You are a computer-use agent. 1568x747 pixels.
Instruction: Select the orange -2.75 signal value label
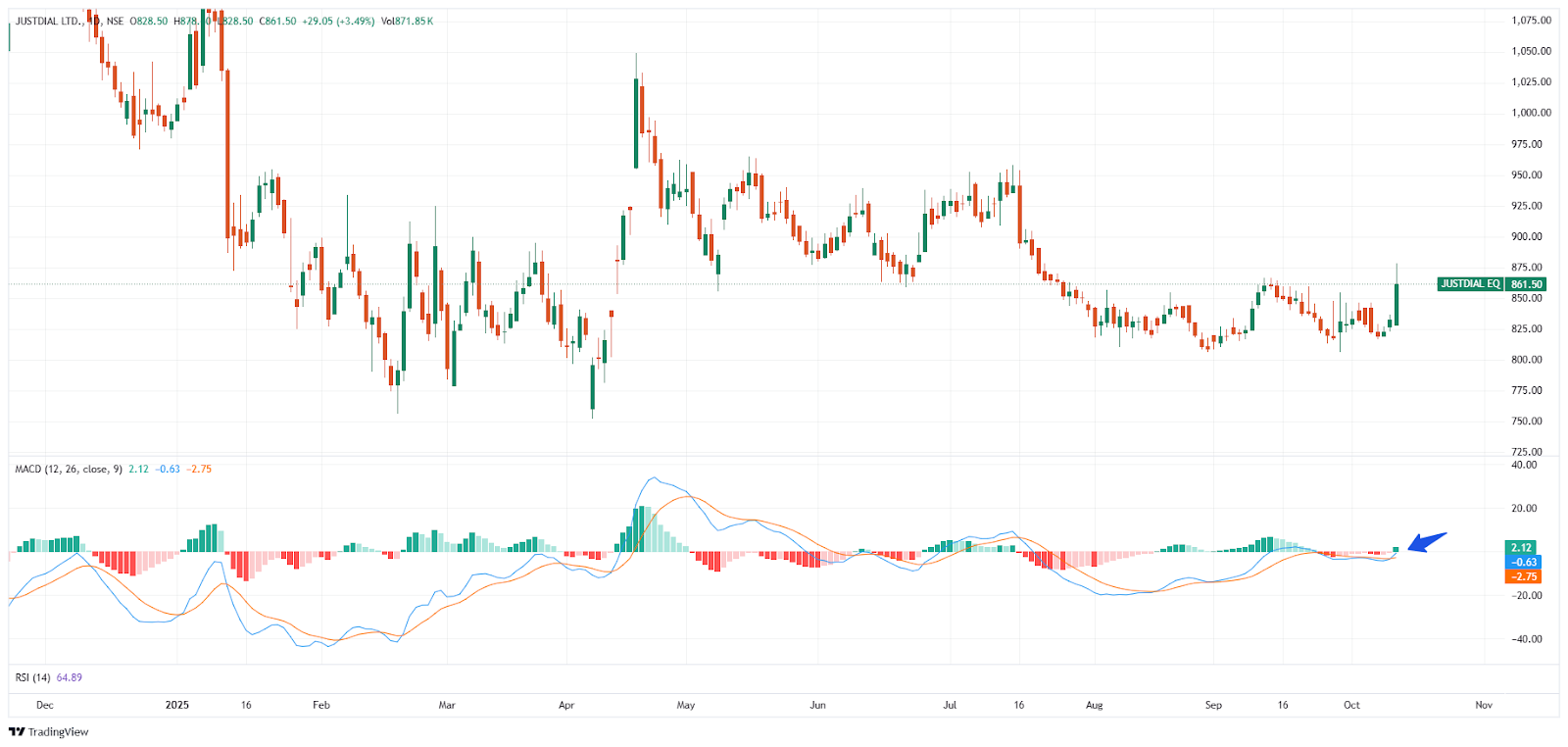pos(1523,576)
